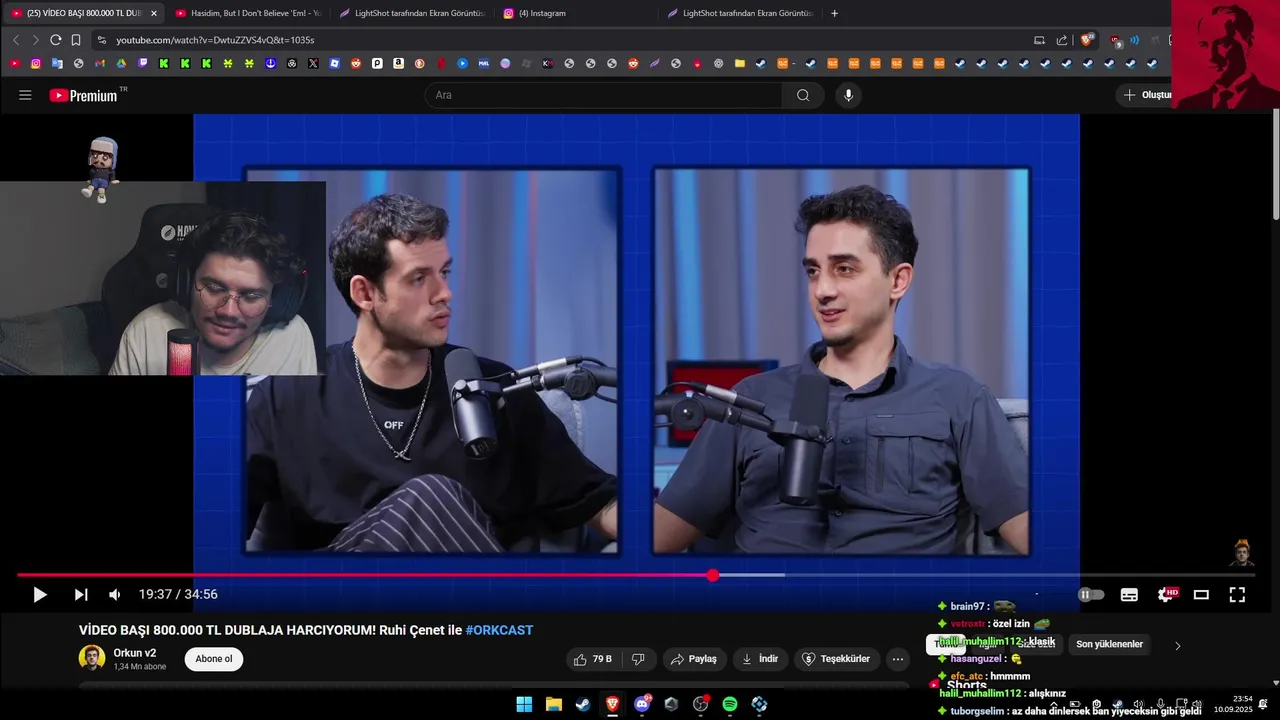Open site settings icon in address bar

pyautogui.click(x=101, y=40)
